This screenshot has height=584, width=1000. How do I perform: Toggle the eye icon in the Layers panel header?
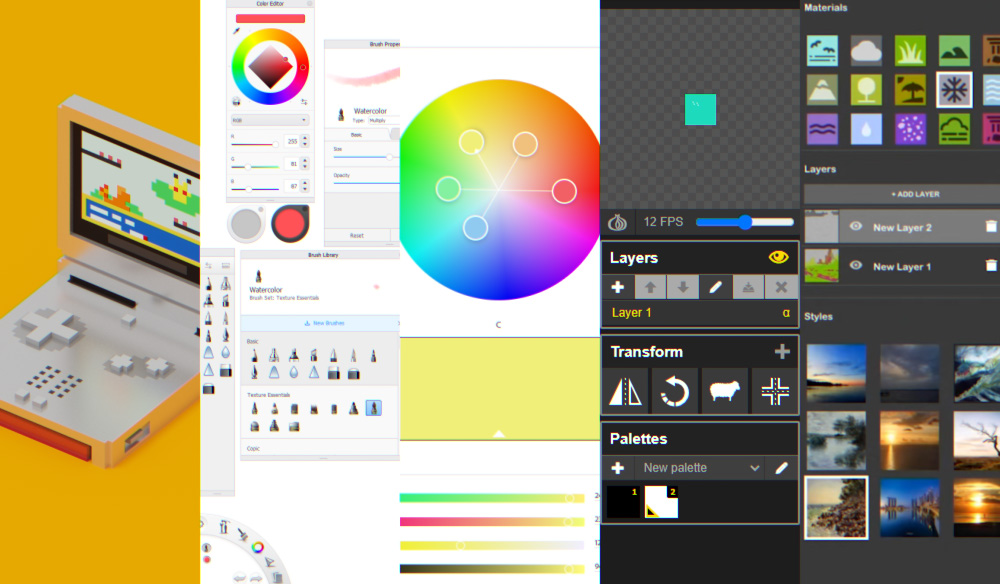(778, 257)
